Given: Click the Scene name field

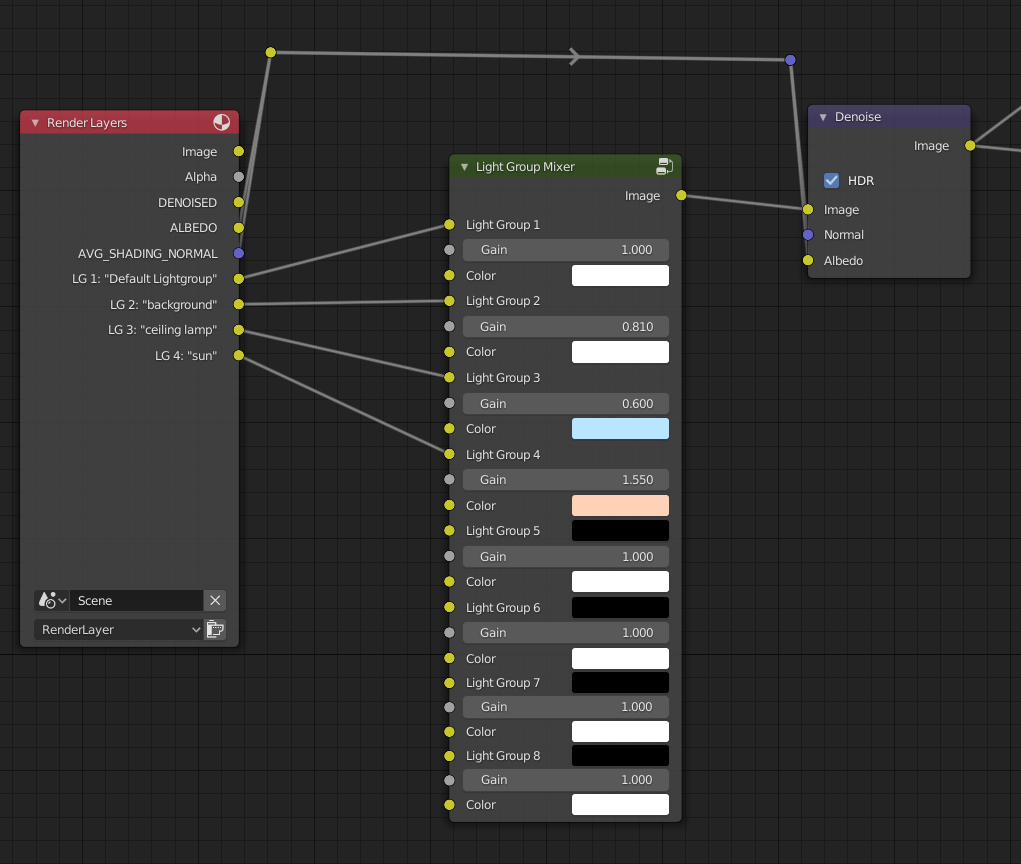Looking at the screenshot, I should (135, 600).
